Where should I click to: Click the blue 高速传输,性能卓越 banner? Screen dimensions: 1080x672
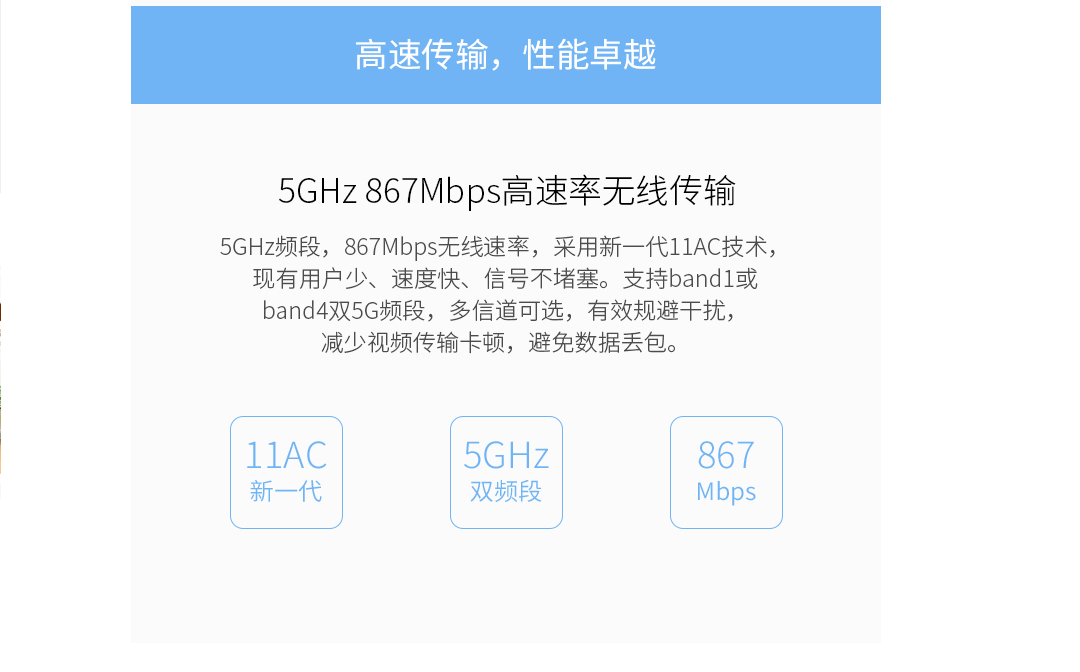(506, 55)
